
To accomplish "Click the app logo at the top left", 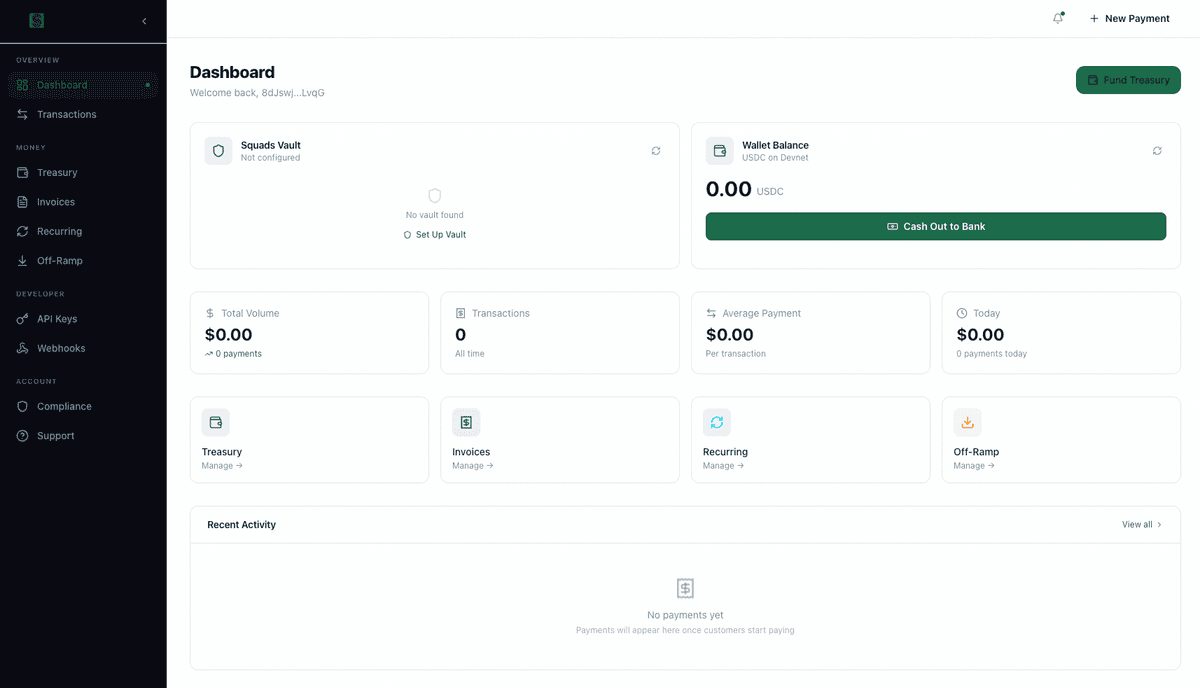I will tap(36, 20).
